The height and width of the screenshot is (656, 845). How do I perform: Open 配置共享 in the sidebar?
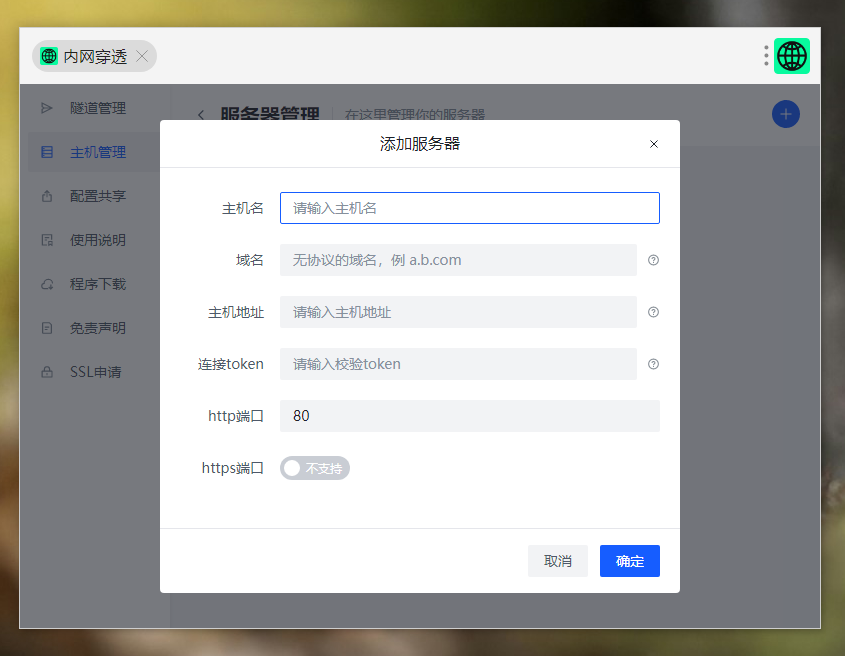(94, 196)
